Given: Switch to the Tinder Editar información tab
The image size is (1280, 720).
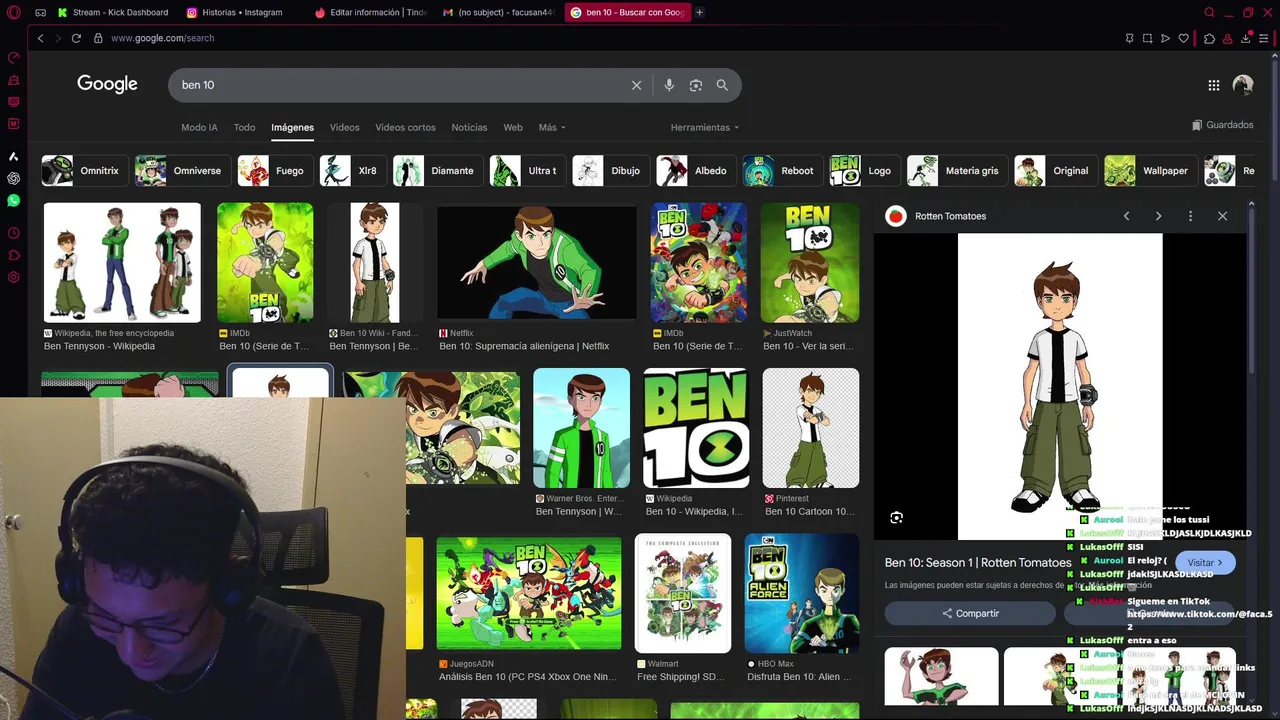Looking at the screenshot, I should [x=369, y=12].
